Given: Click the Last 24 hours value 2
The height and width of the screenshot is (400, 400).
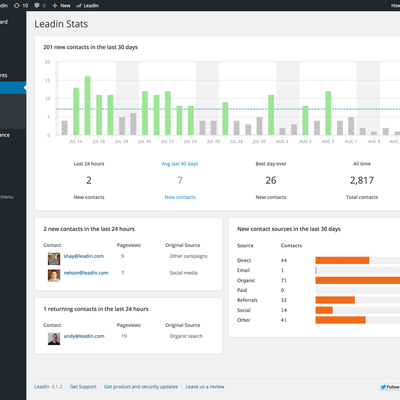Looking at the screenshot, I should pyautogui.click(x=89, y=180).
